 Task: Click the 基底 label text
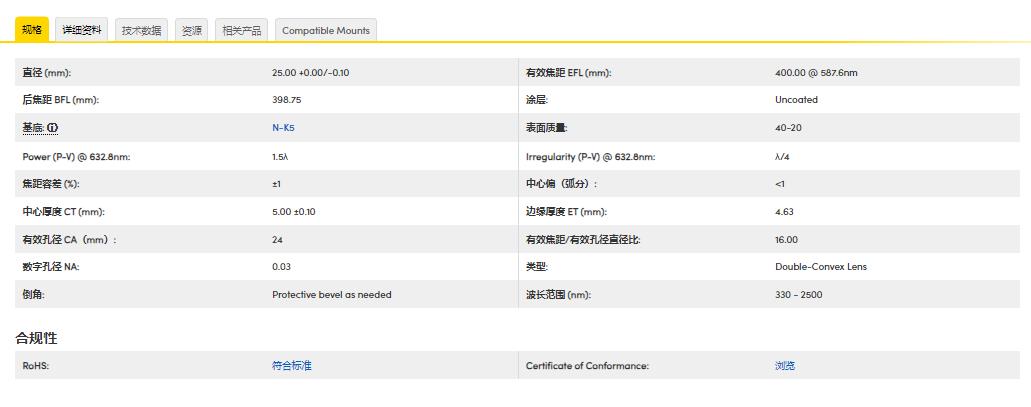tap(32, 128)
